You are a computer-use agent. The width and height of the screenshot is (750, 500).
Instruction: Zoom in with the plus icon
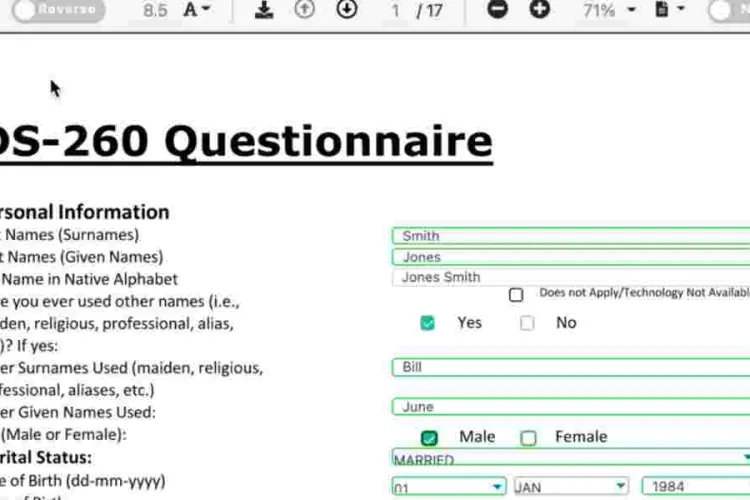click(x=540, y=9)
